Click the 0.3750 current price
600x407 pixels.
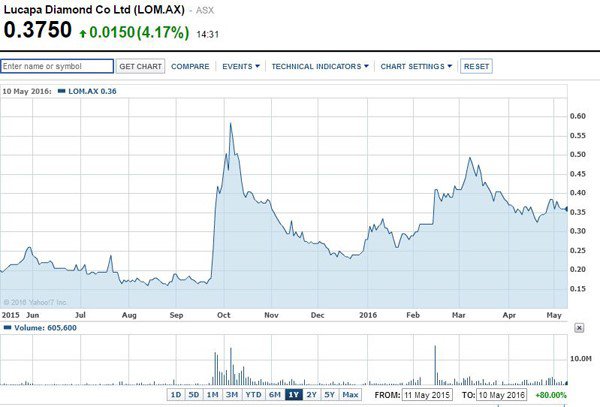pyautogui.click(x=38, y=30)
